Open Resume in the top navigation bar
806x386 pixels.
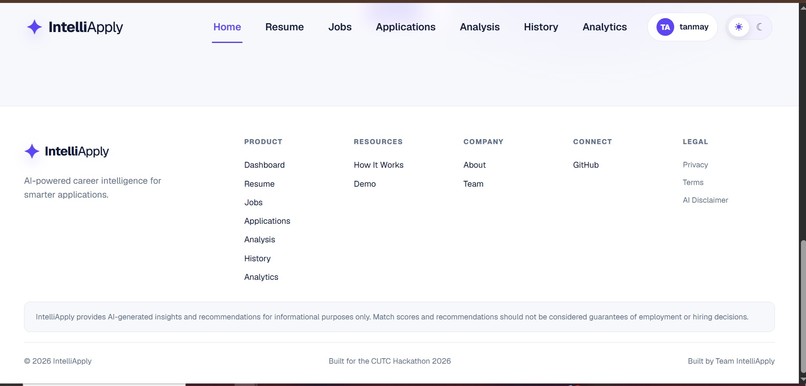(x=284, y=27)
